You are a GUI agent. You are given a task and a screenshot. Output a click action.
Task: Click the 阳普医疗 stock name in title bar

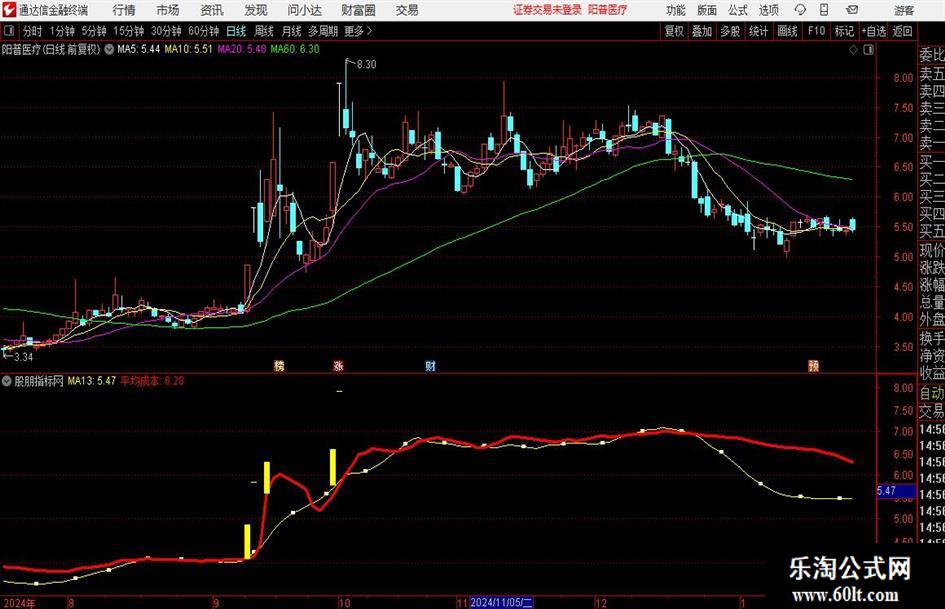(608, 10)
